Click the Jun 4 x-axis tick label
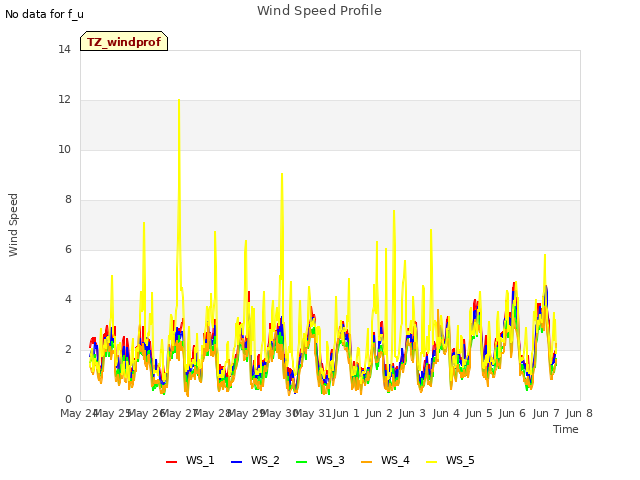This screenshot has height=480, width=640. click(446, 413)
